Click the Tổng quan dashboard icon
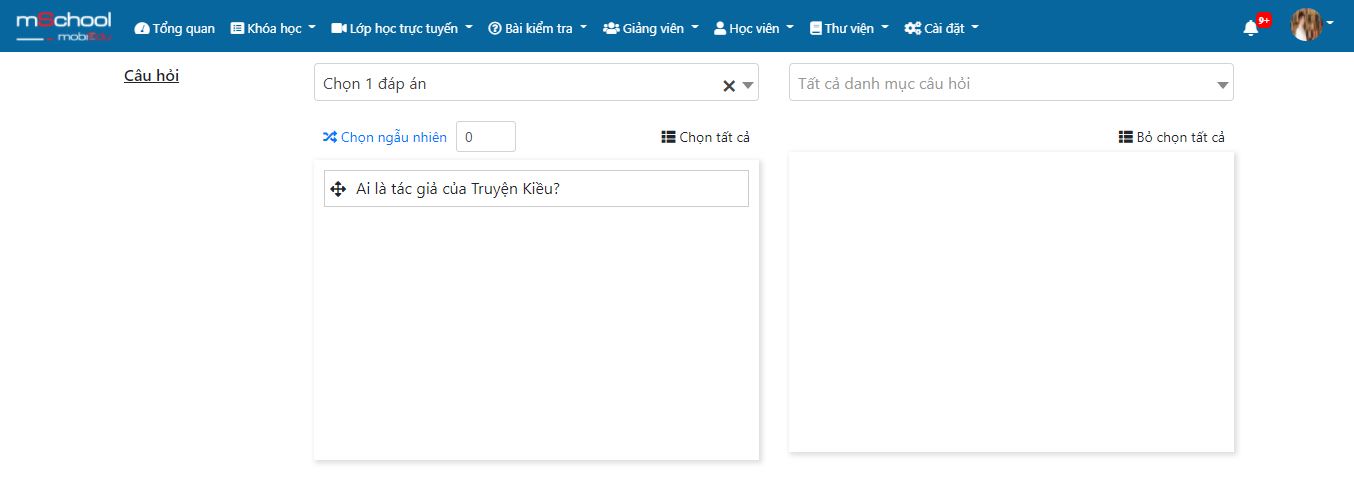The height and width of the screenshot is (480, 1354). [141, 28]
